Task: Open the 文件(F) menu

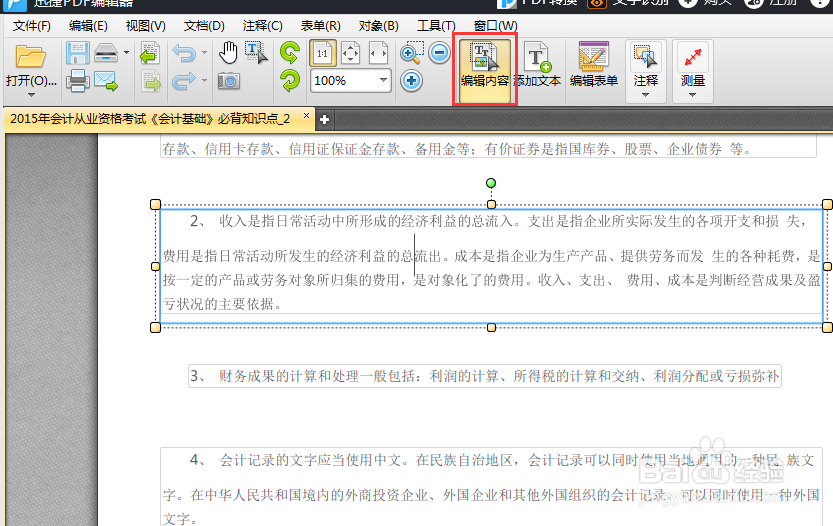Action: coord(31,26)
